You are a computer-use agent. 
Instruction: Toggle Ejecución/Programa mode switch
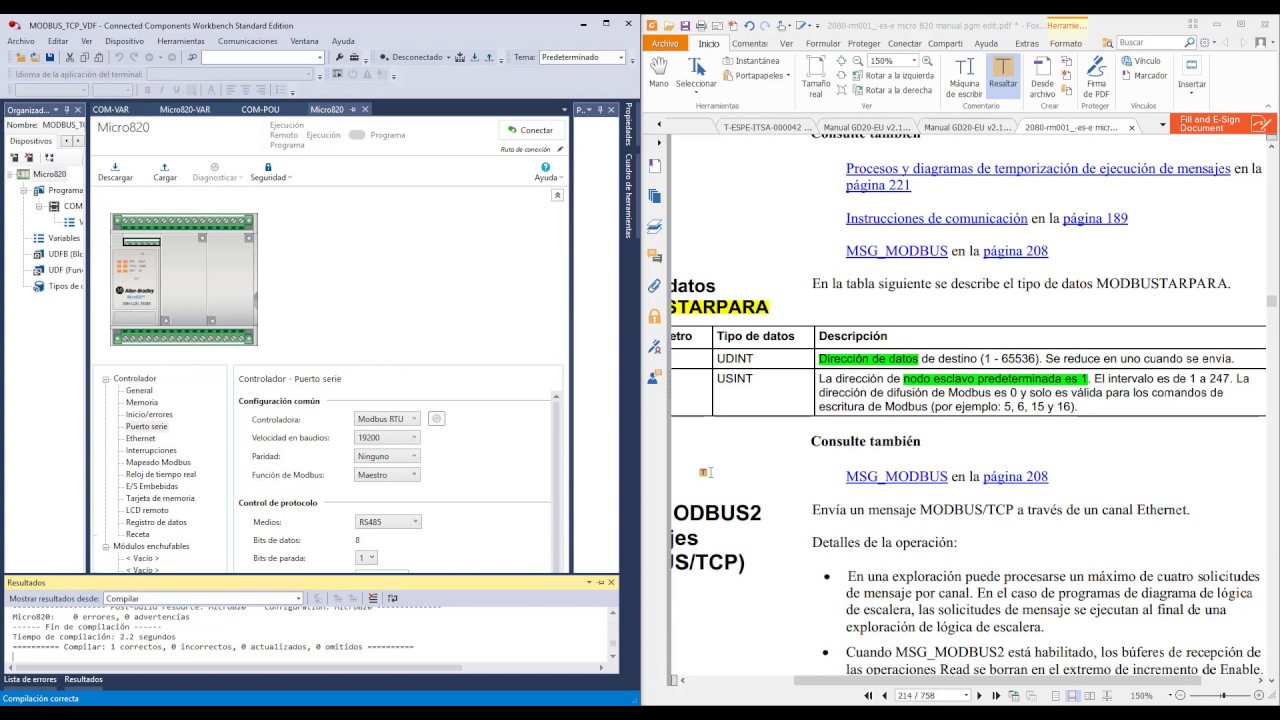pyautogui.click(x=356, y=135)
